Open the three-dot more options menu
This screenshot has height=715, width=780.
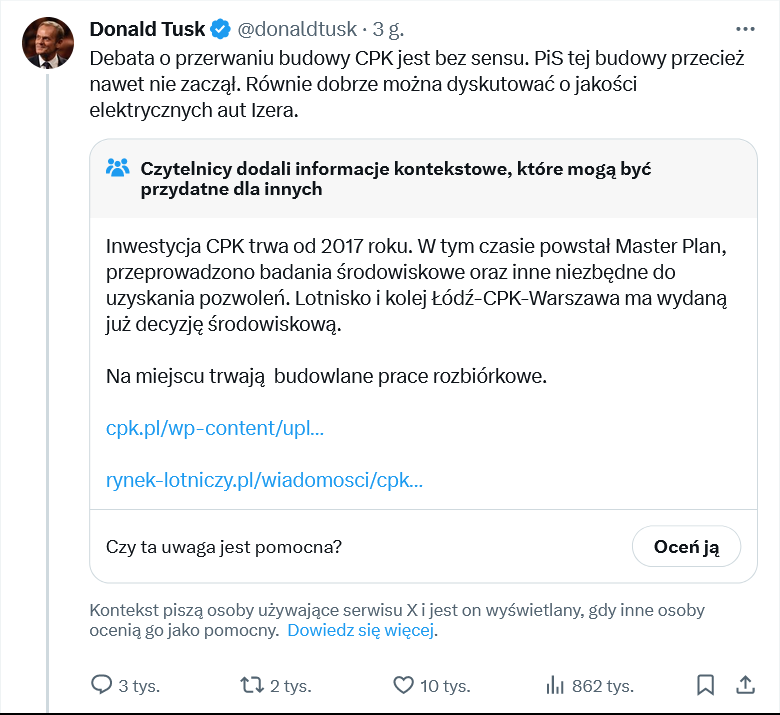tap(745, 28)
